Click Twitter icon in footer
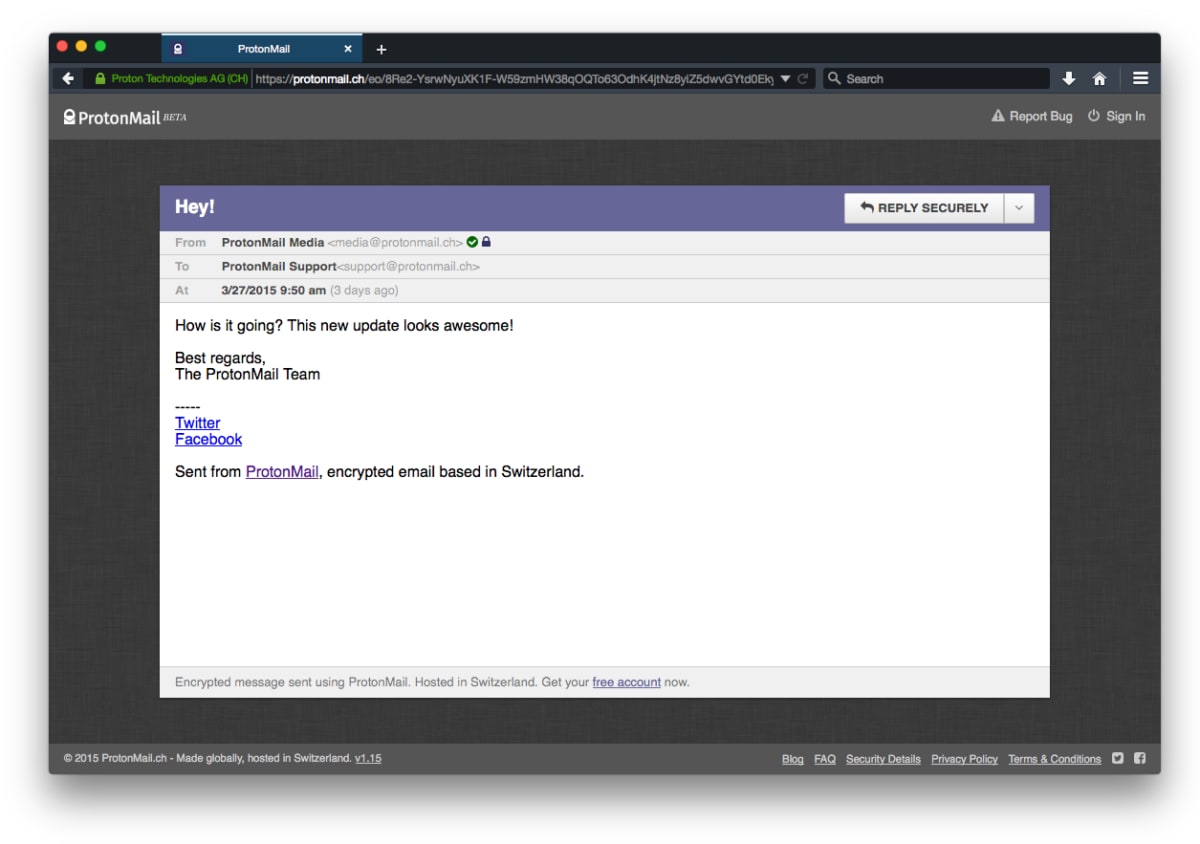 pos(1118,758)
